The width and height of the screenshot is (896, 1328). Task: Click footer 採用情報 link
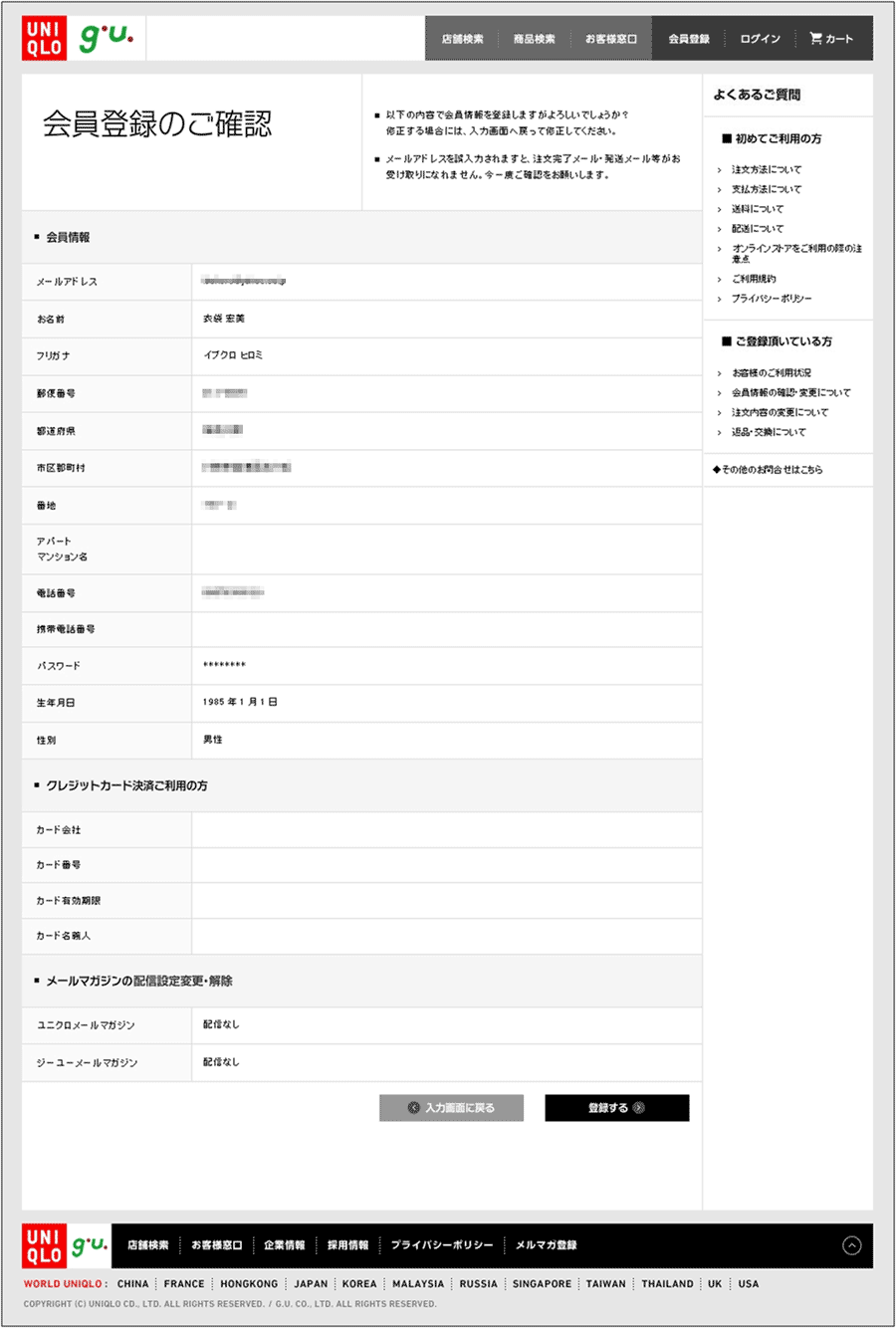point(348,1245)
